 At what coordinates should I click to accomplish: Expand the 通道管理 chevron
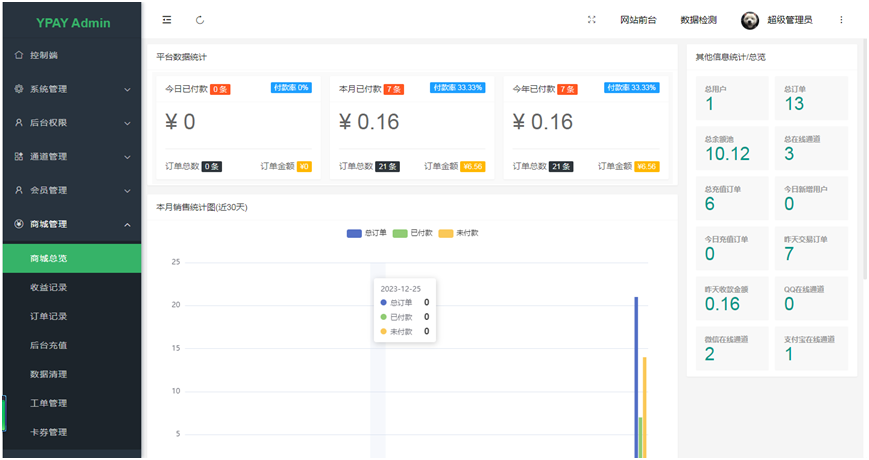[x=127, y=157]
